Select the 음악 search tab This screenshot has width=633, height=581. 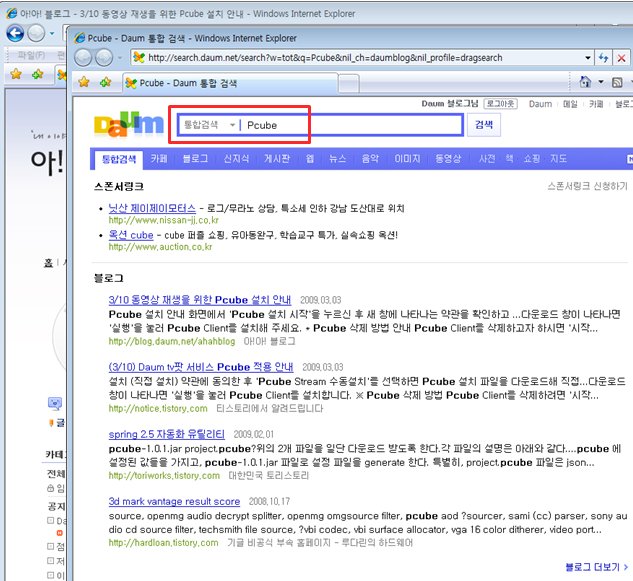coord(370,159)
